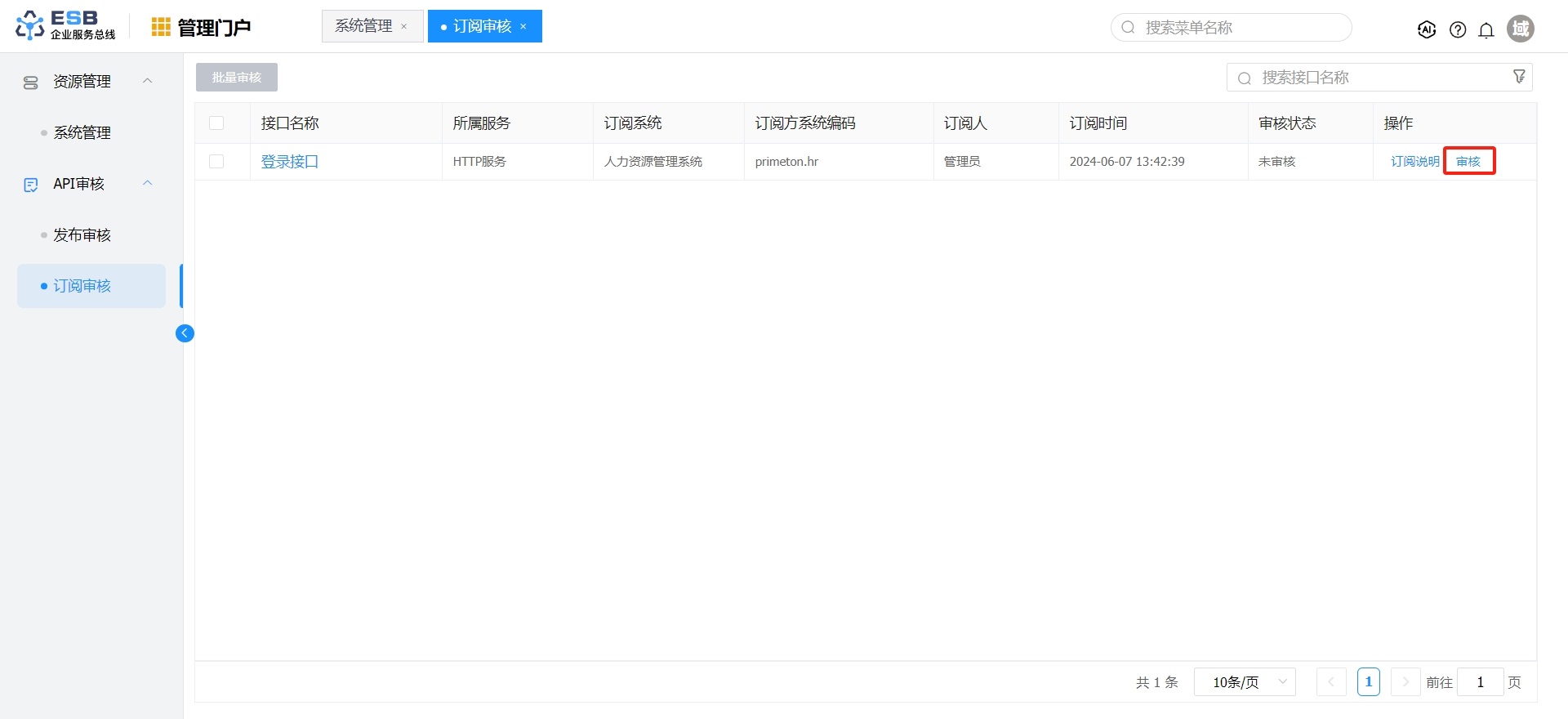Open notifications bell icon
The height and width of the screenshot is (719, 1568).
point(1486,29)
